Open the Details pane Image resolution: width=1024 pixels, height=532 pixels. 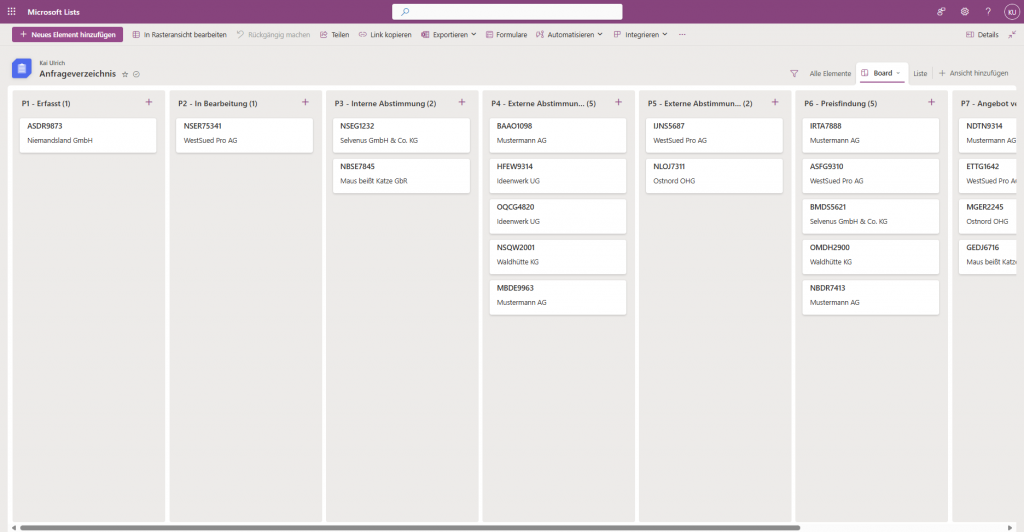[982, 34]
